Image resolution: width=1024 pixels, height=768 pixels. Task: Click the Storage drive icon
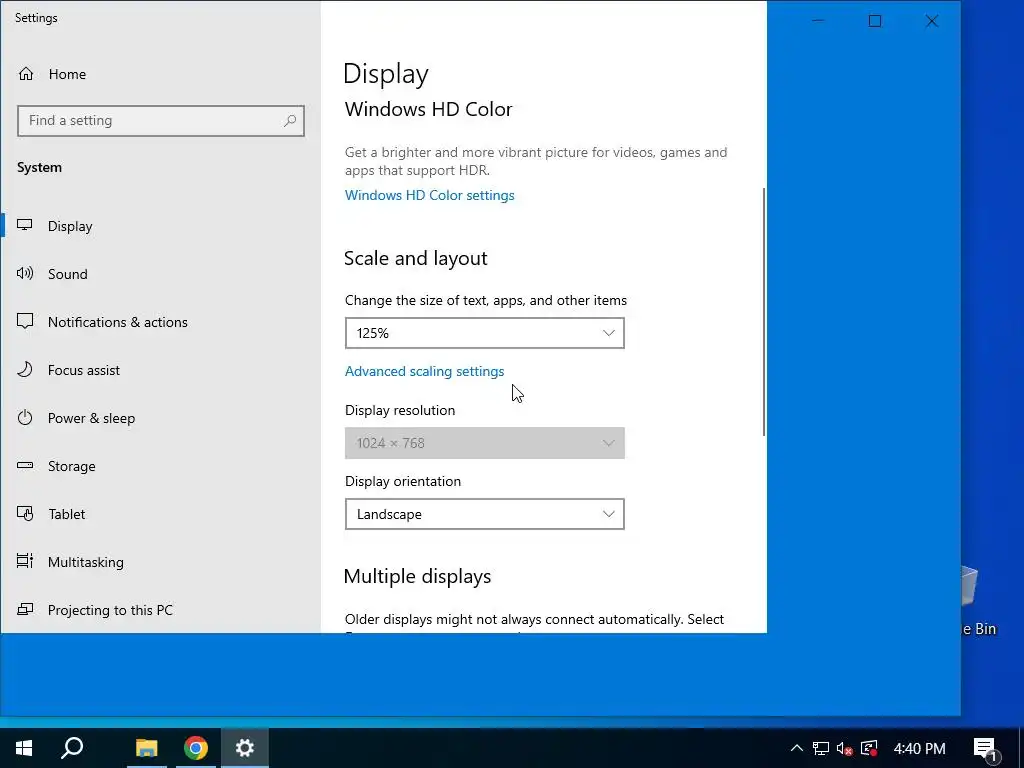[x=25, y=466]
